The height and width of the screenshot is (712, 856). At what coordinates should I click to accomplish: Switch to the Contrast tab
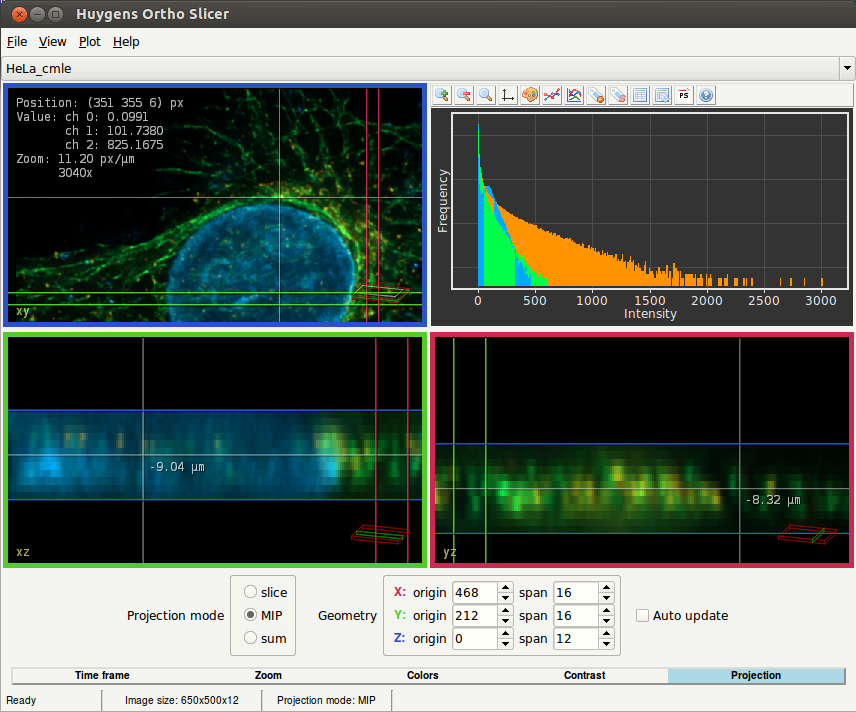(x=584, y=676)
